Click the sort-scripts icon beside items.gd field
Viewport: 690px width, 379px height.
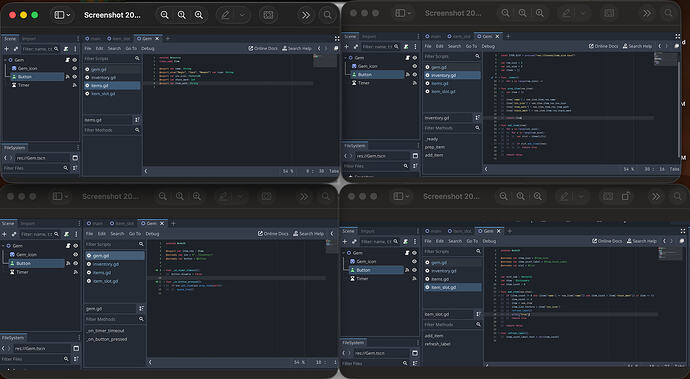click(137, 120)
